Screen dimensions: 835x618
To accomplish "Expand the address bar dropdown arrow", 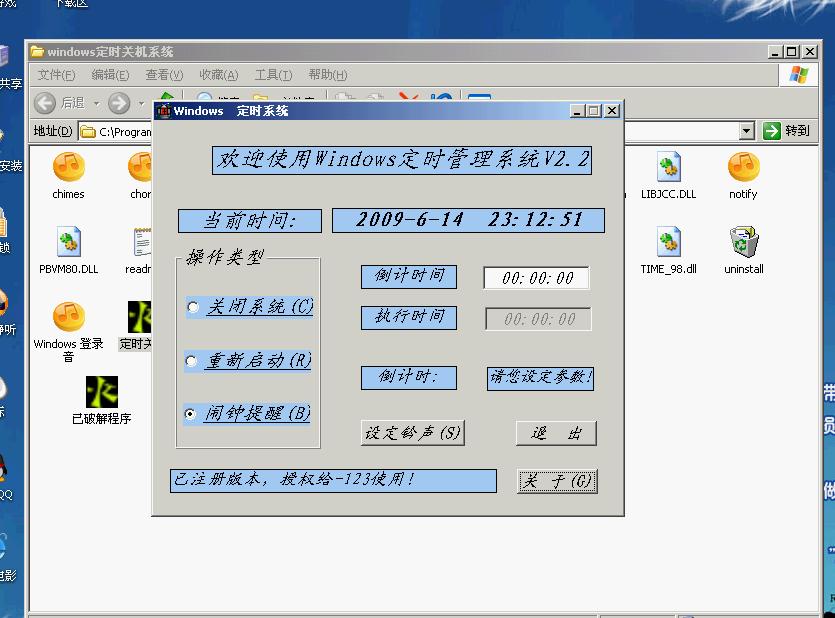I will coord(747,130).
